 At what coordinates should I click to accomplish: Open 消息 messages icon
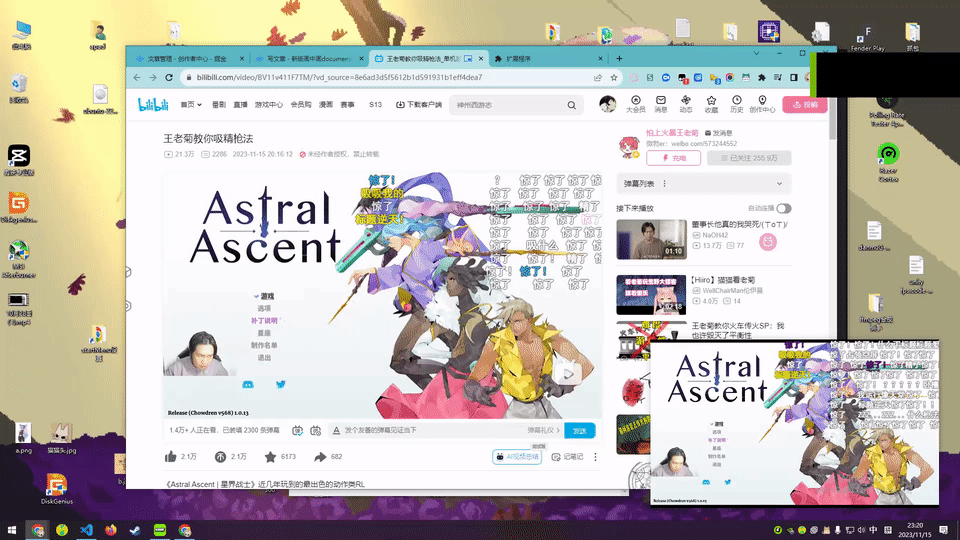pyautogui.click(x=661, y=104)
